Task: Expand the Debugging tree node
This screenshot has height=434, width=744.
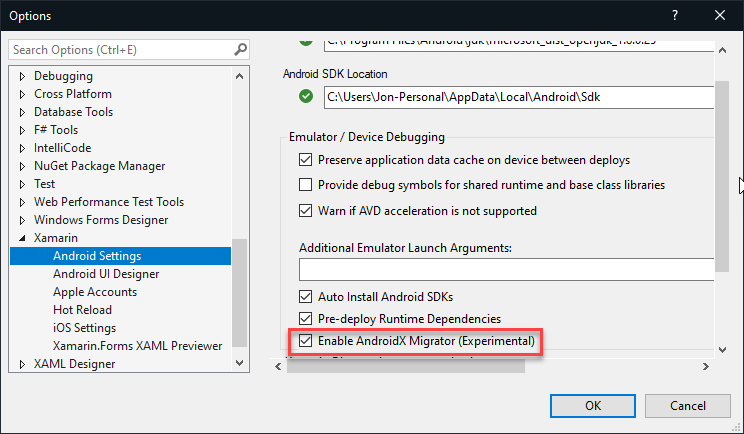Action: [24, 76]
